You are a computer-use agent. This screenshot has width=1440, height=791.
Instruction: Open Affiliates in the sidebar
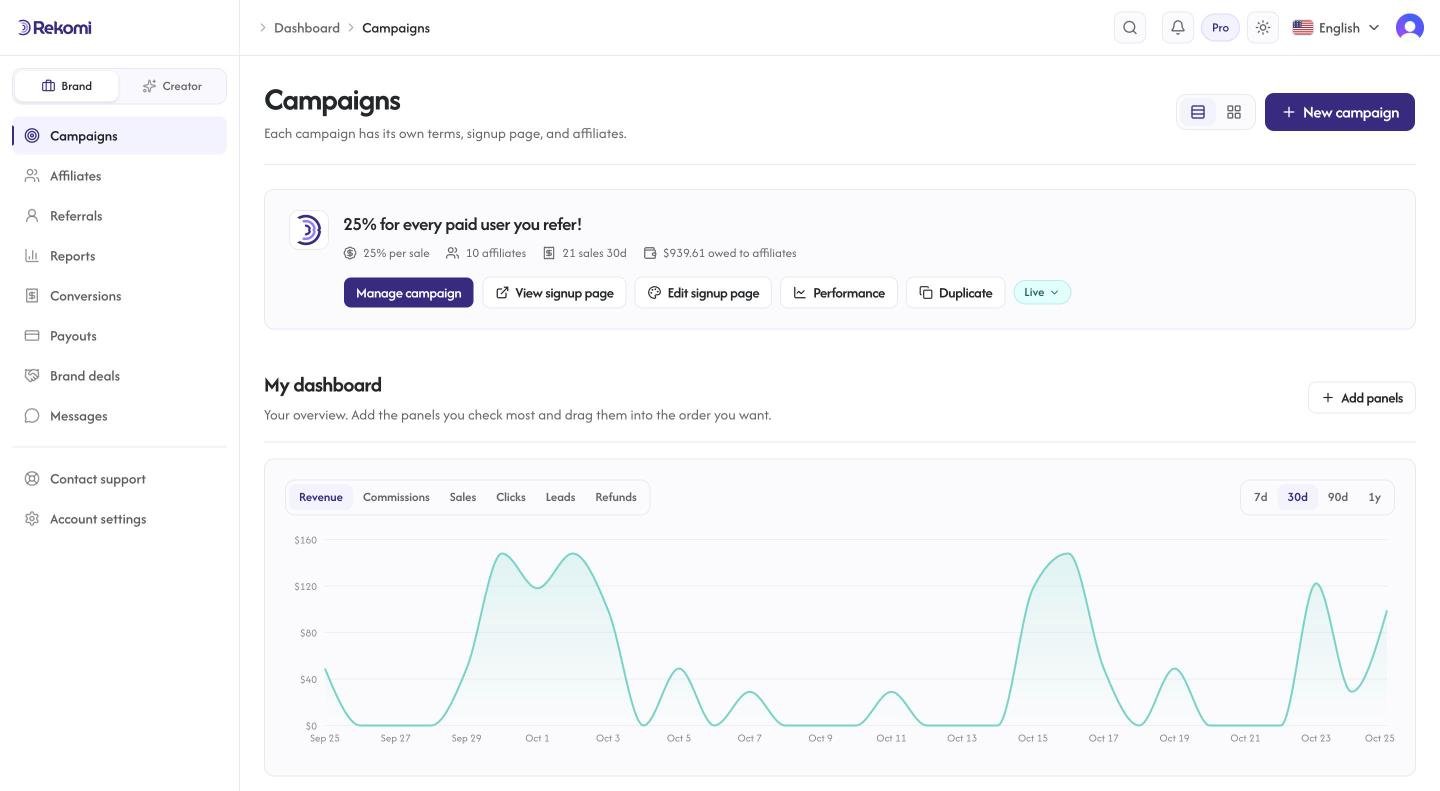coord(120,176)
